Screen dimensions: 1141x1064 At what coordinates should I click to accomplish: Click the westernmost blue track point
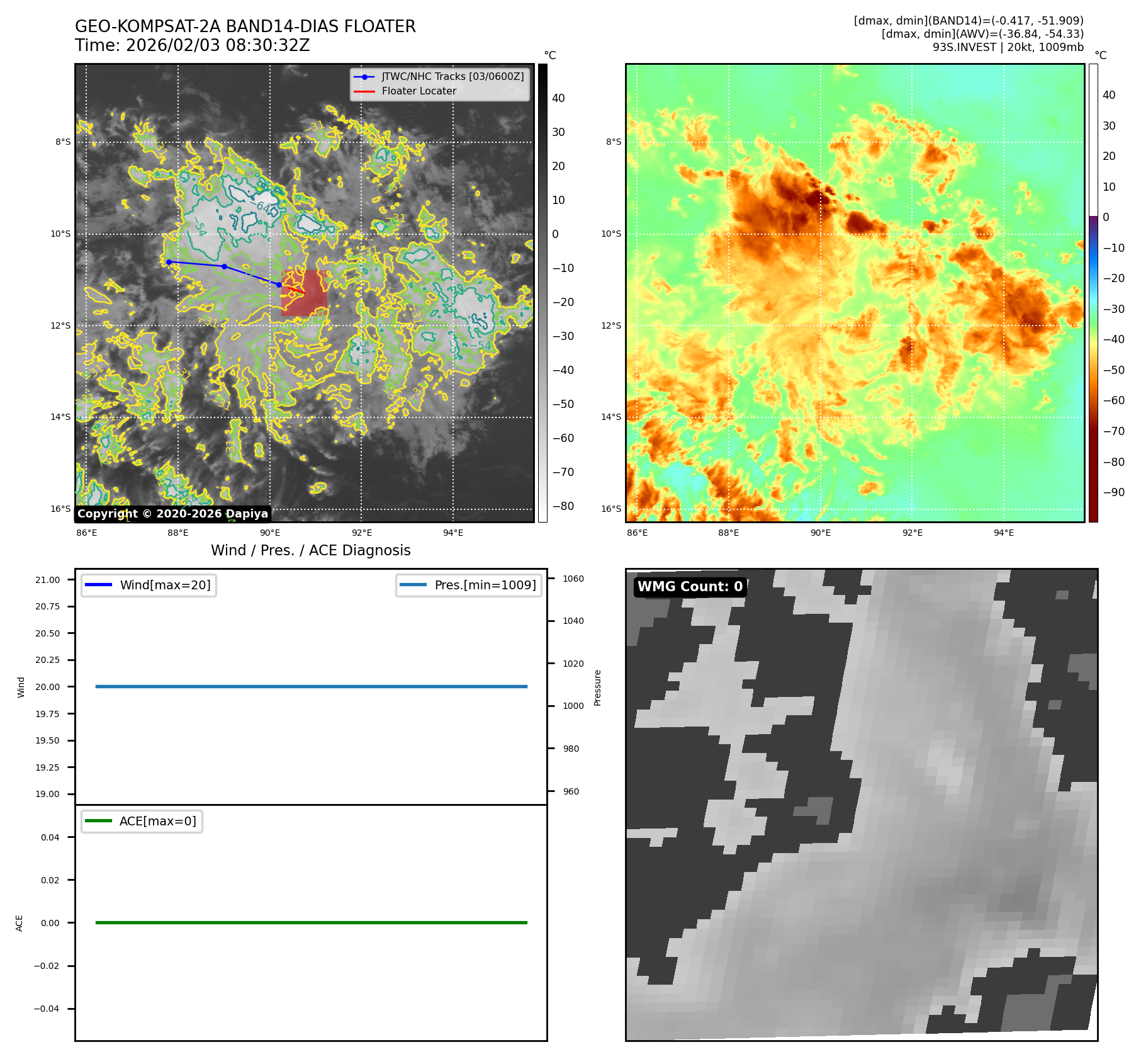pyautogui.click(x=169, y=262)
